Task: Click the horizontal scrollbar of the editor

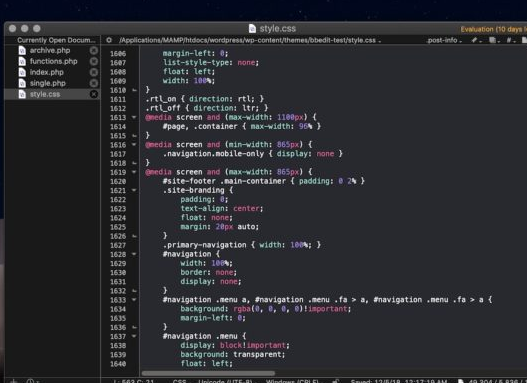Action: tap(208, 373)
